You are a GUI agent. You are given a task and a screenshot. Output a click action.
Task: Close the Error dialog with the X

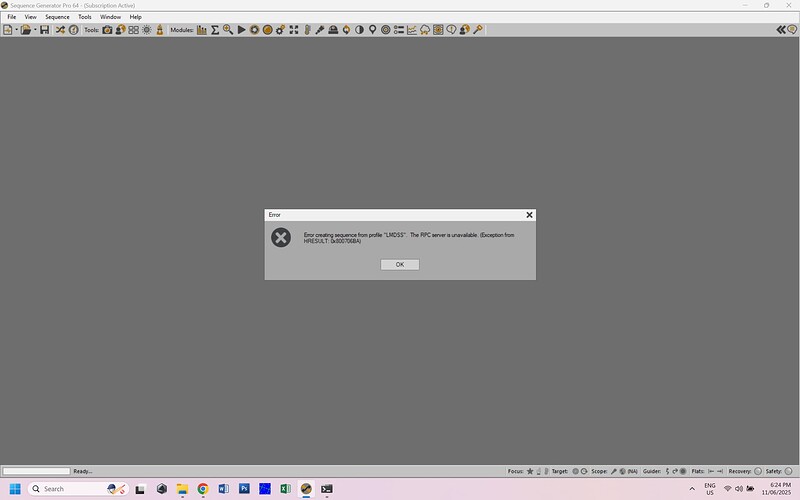(529, 214)
